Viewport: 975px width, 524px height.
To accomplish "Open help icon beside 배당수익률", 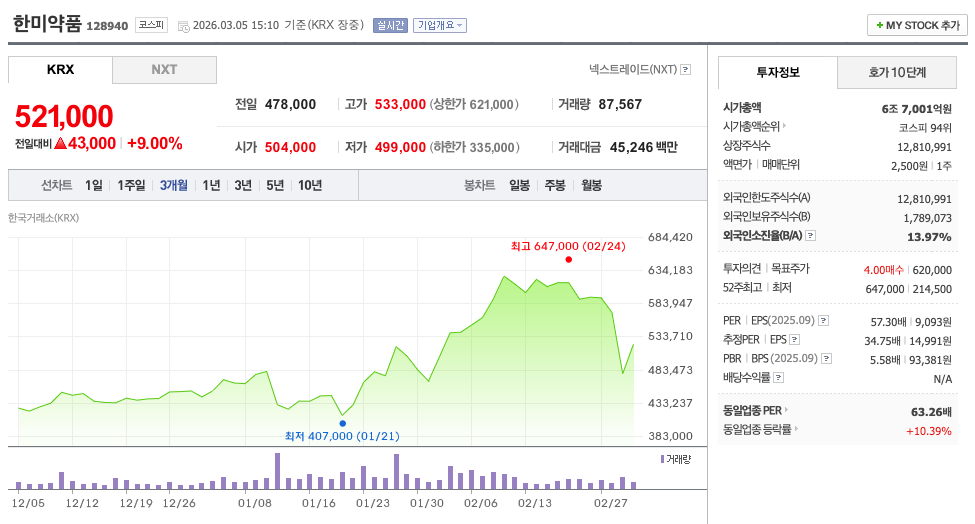I will 778,378.
